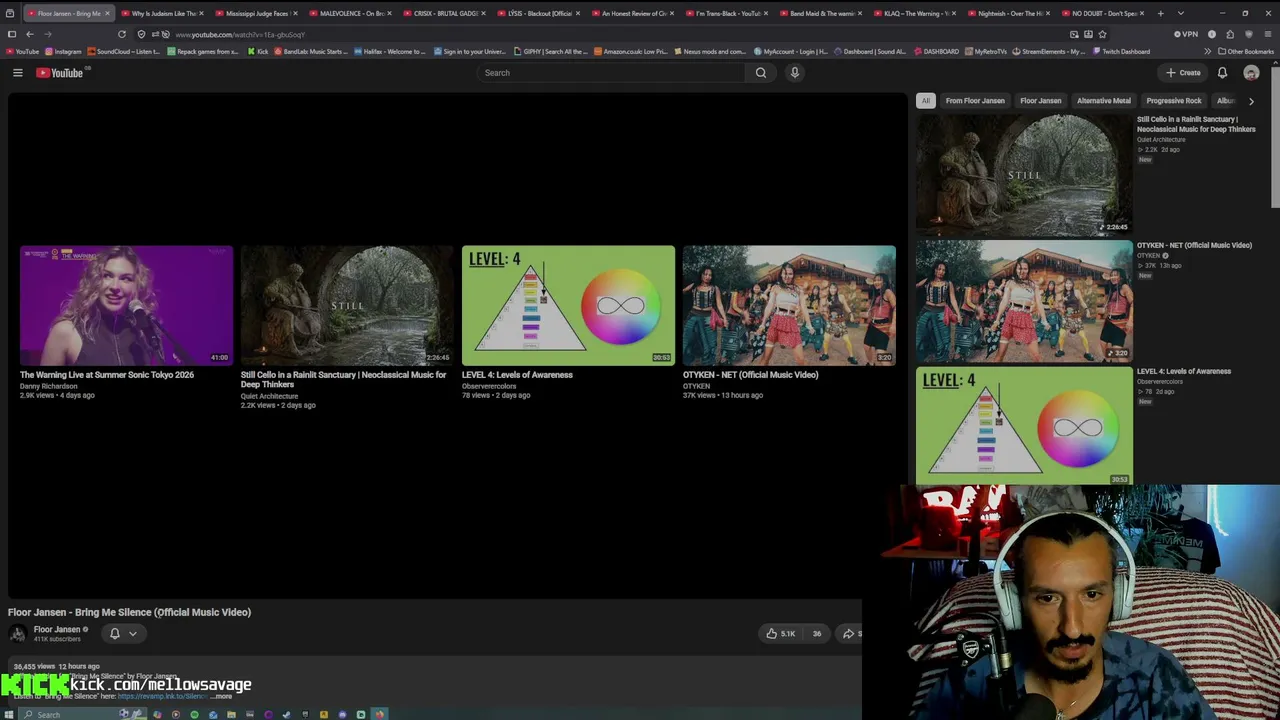Select the All filter chip
Screen dimensions: 1280x720
926,101
